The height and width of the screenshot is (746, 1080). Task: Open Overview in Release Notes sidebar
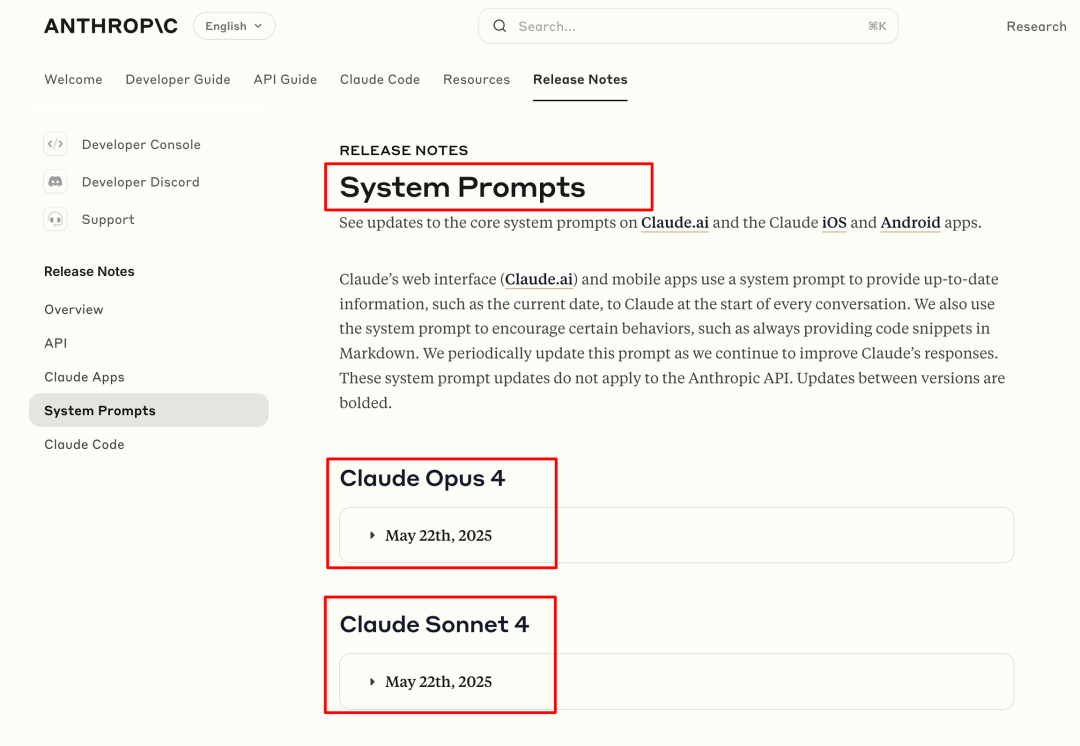(74, 310)
